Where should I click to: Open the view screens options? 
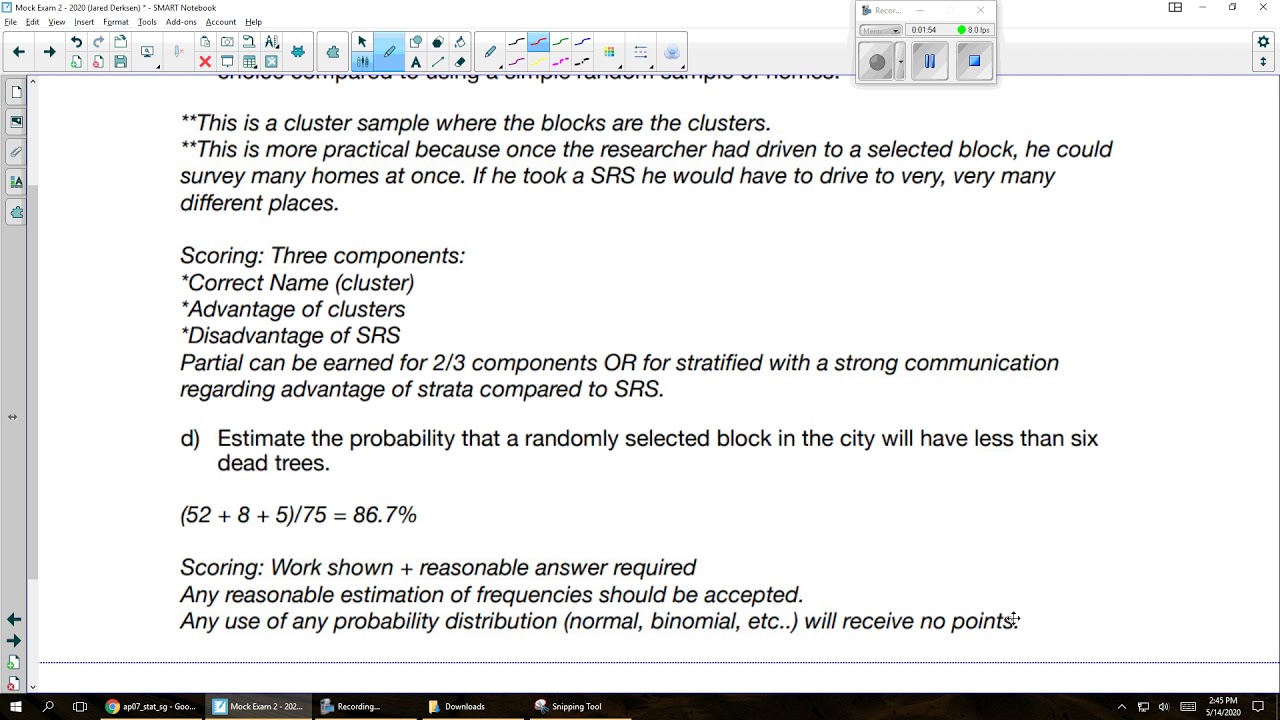[147, 52]
